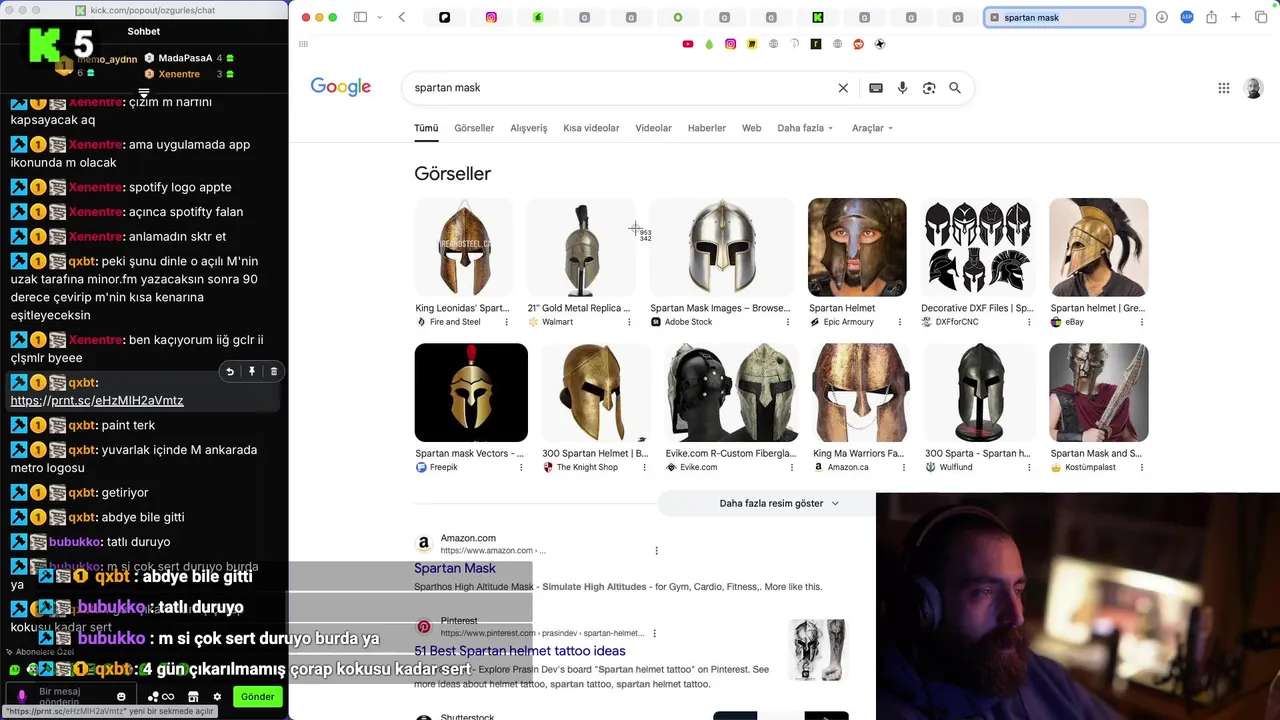Open the Google account avatar

pos(1253,88)
